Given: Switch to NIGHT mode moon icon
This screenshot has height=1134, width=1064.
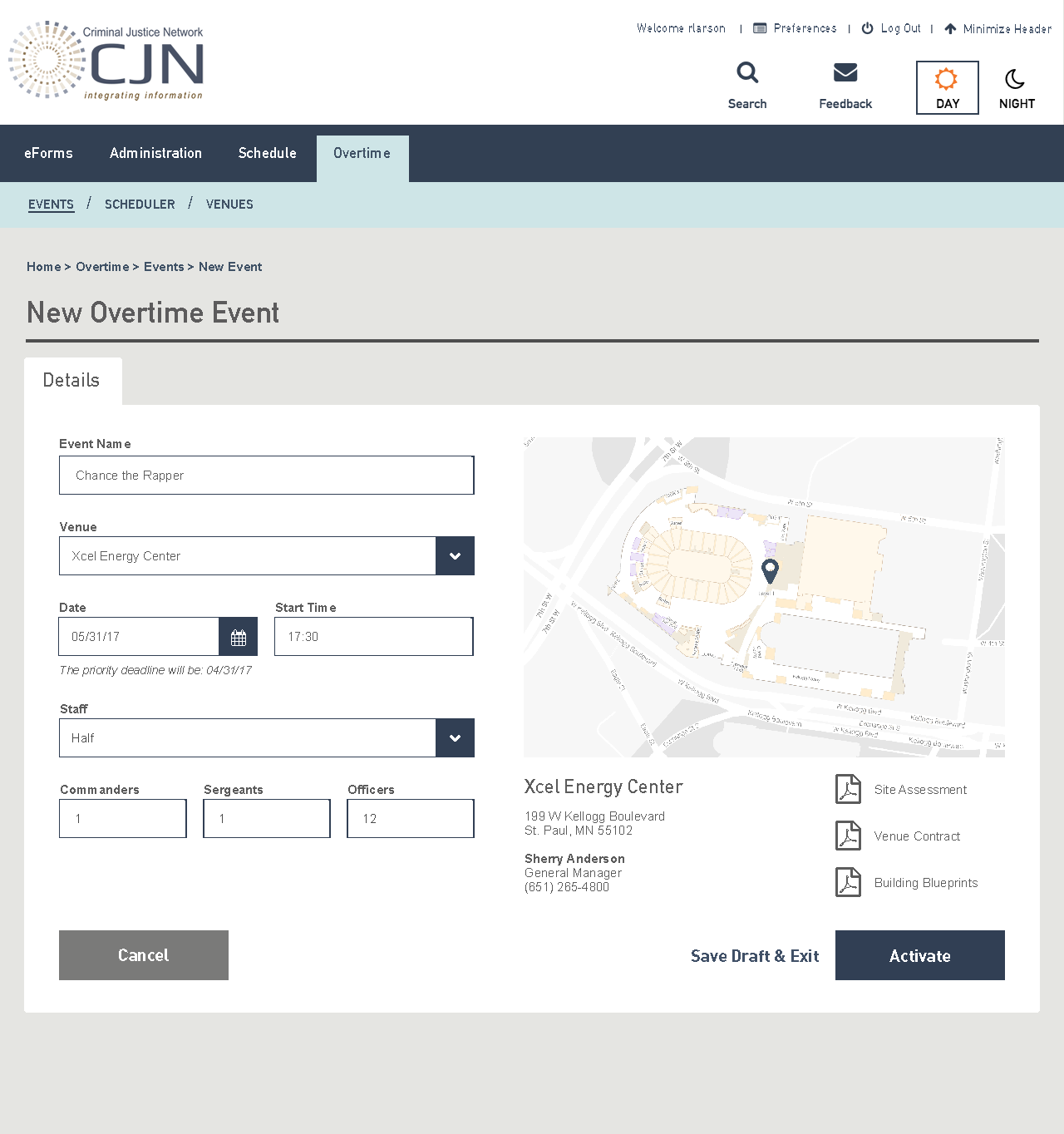Looking at the screenshot, I should click(x=1015, y=79).
